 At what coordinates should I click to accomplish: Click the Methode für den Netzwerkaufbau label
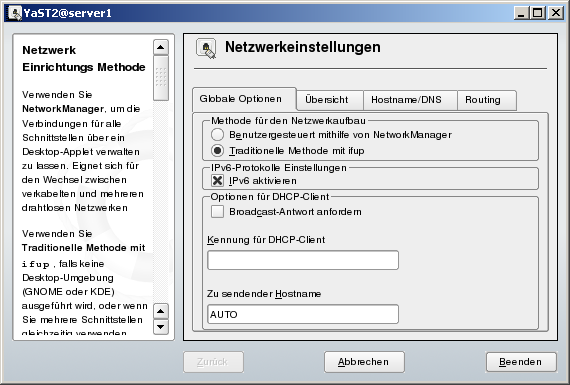pyautogui.click(x=289, y=121)
